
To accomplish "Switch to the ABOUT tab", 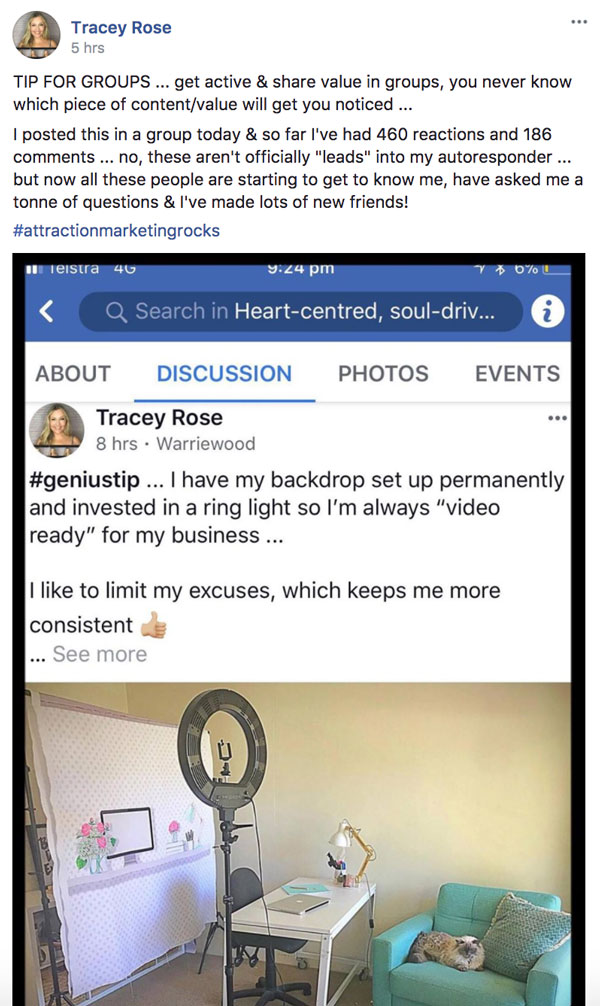I will (x=73, y=373).
